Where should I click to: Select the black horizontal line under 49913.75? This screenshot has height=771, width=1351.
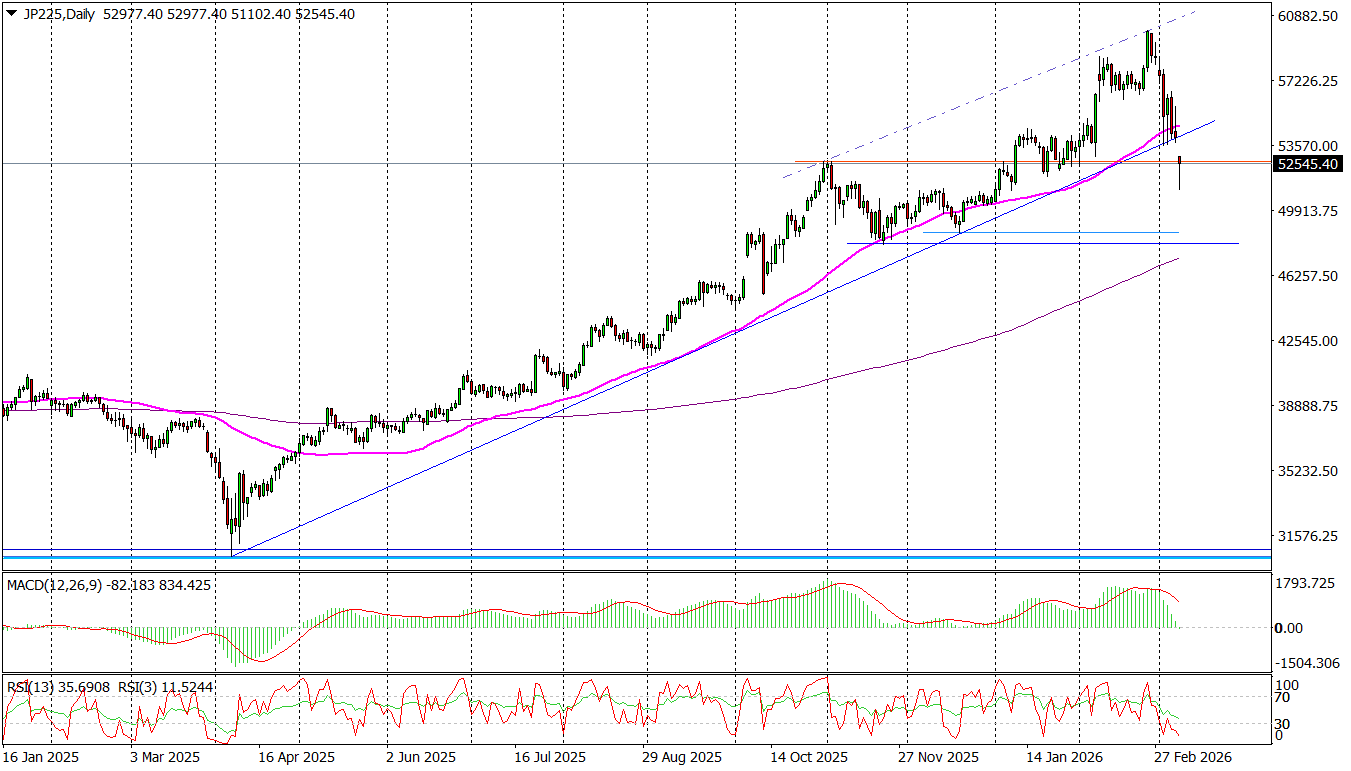(1040, 243)
